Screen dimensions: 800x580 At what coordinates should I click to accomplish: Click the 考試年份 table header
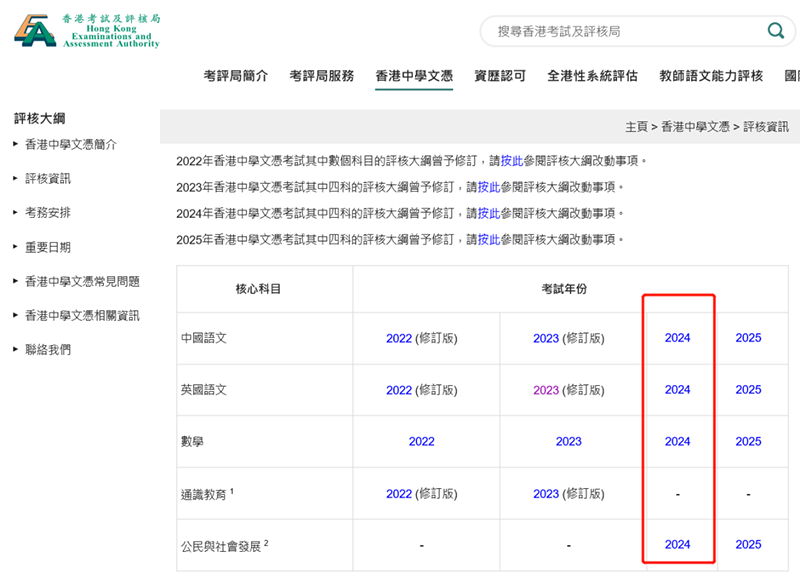pyautogui.click(x=564, y=289)
